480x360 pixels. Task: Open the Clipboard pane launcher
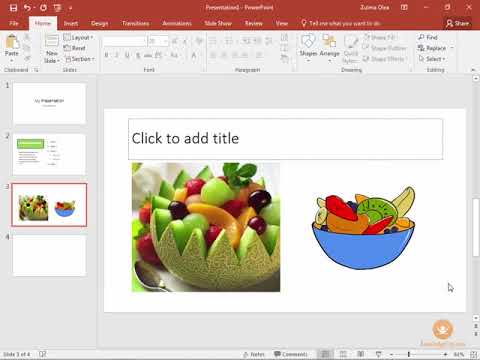(x=36, y=70)
